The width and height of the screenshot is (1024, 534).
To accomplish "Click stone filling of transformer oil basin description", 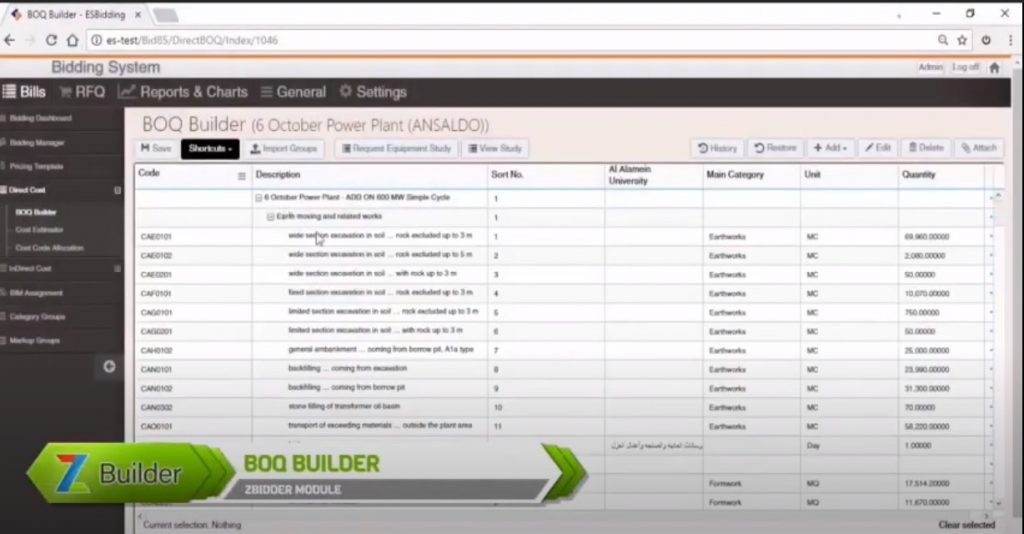I will pos(344,406).
